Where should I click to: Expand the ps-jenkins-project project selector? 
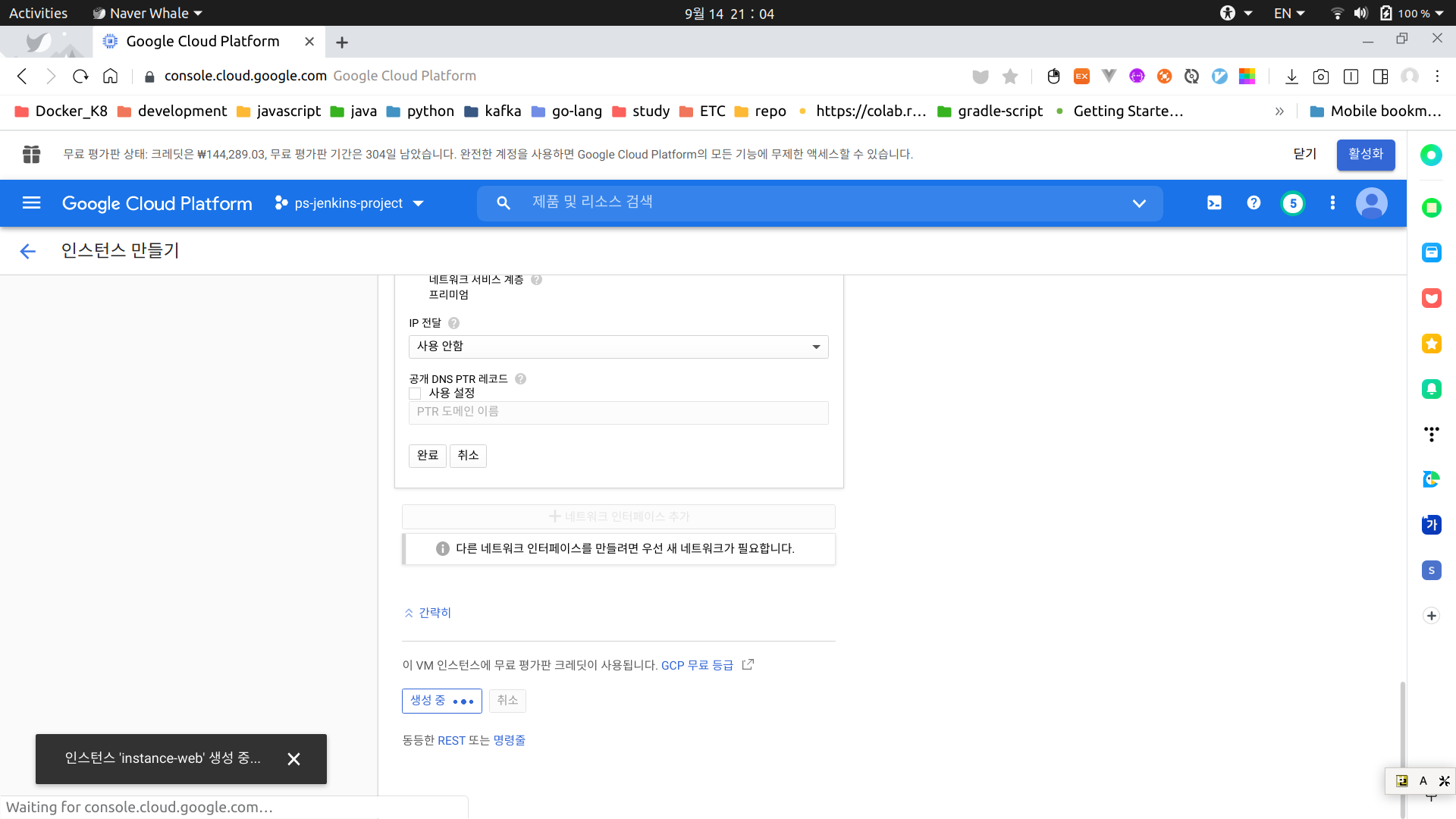[x=349, y=203]
